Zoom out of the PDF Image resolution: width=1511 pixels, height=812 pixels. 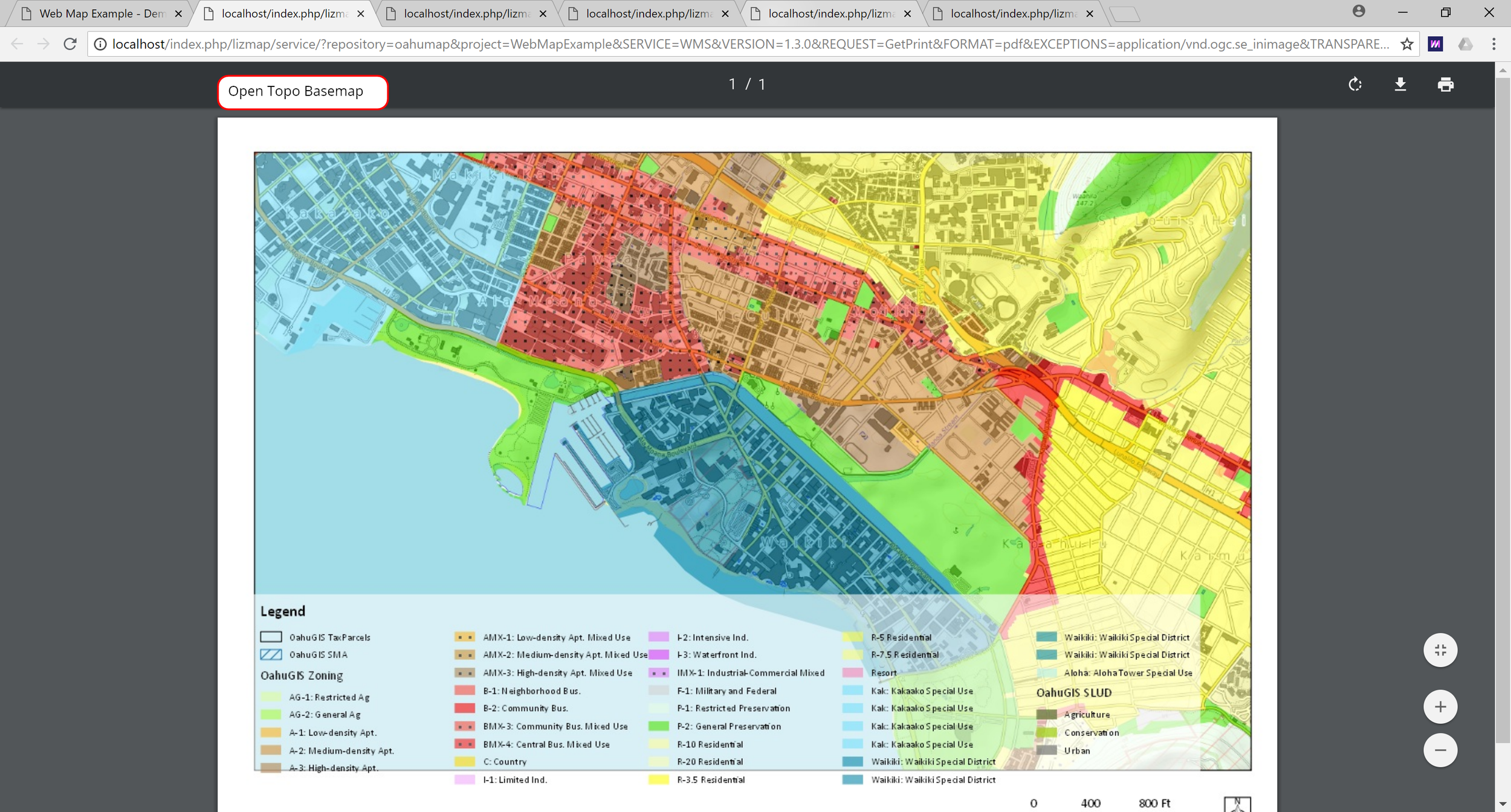[x=1440, y=750]
